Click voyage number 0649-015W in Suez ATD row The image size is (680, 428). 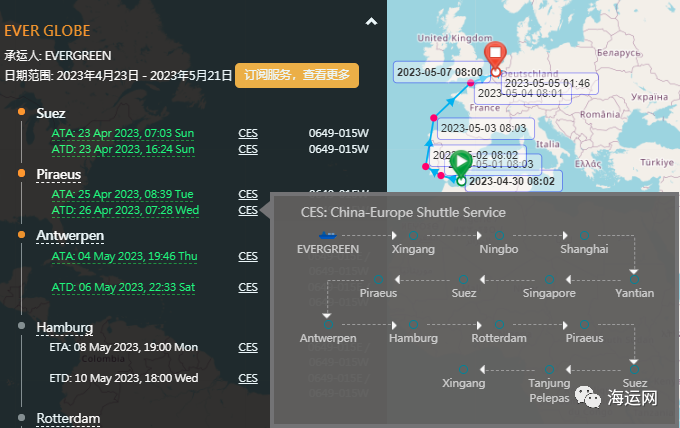click(339, 149)
